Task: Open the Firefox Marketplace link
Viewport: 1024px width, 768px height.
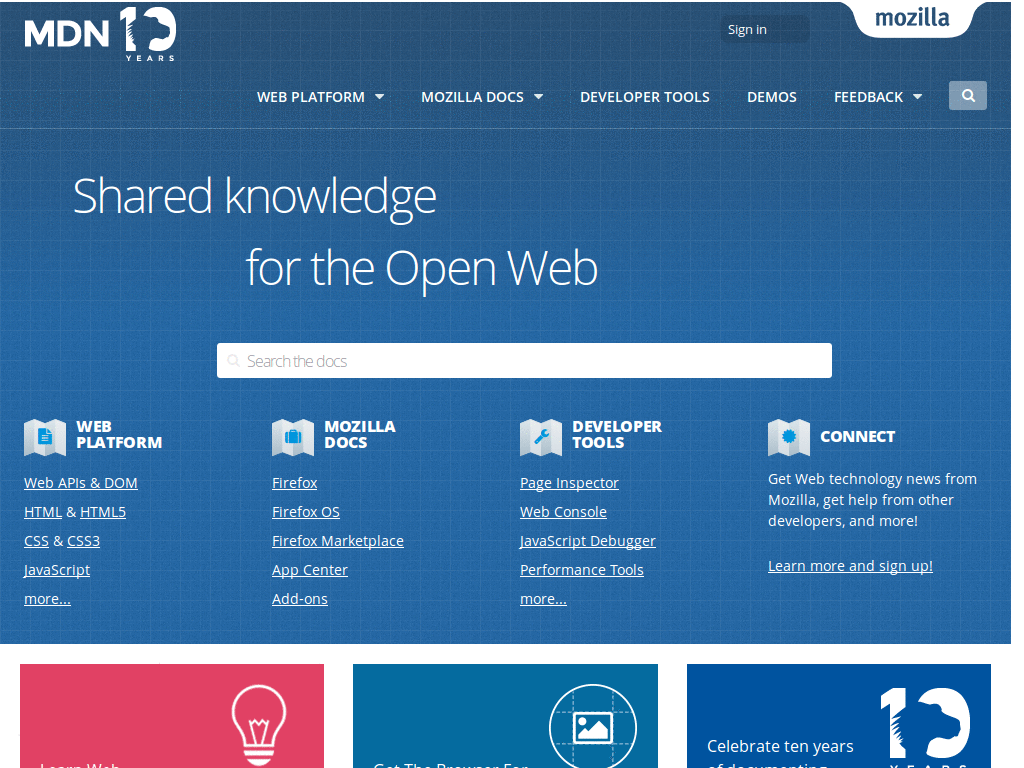Action: coord(338,541)
